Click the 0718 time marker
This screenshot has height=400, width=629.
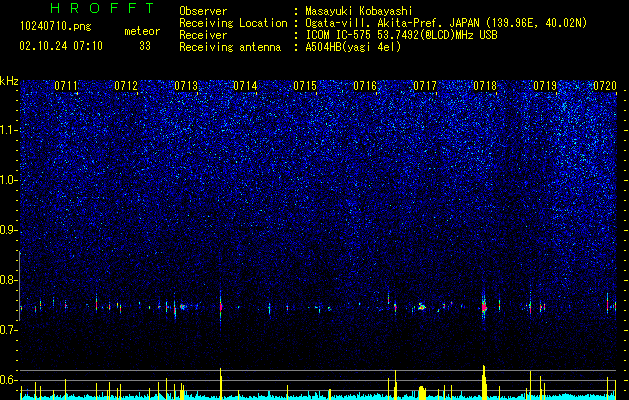click(x=485, y=86)
